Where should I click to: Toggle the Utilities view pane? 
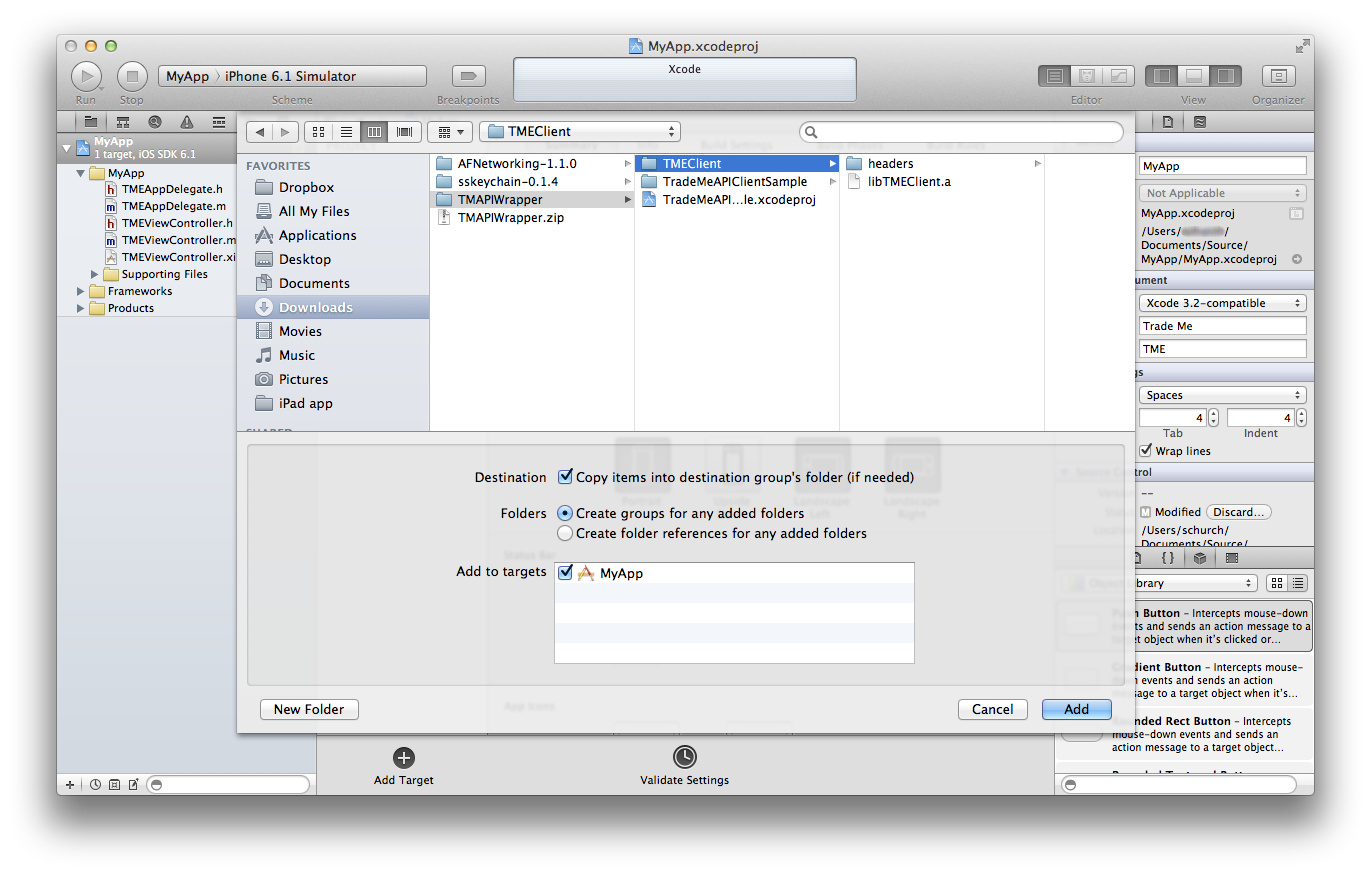(x=1226, y=76)
